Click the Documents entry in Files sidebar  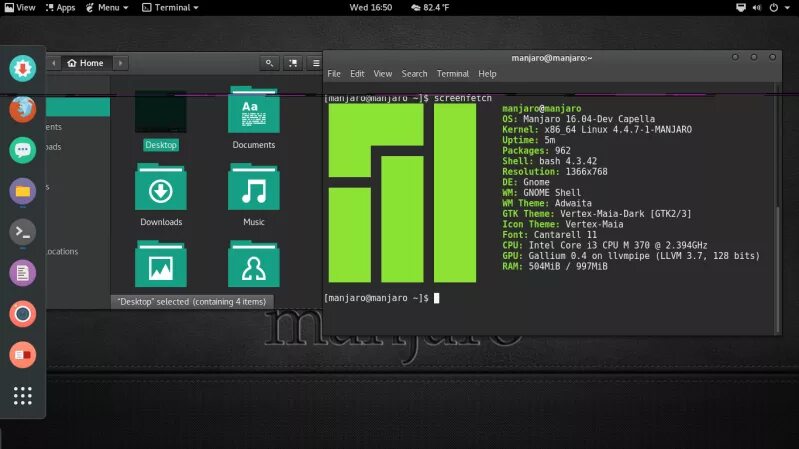[x=78, y=127]
